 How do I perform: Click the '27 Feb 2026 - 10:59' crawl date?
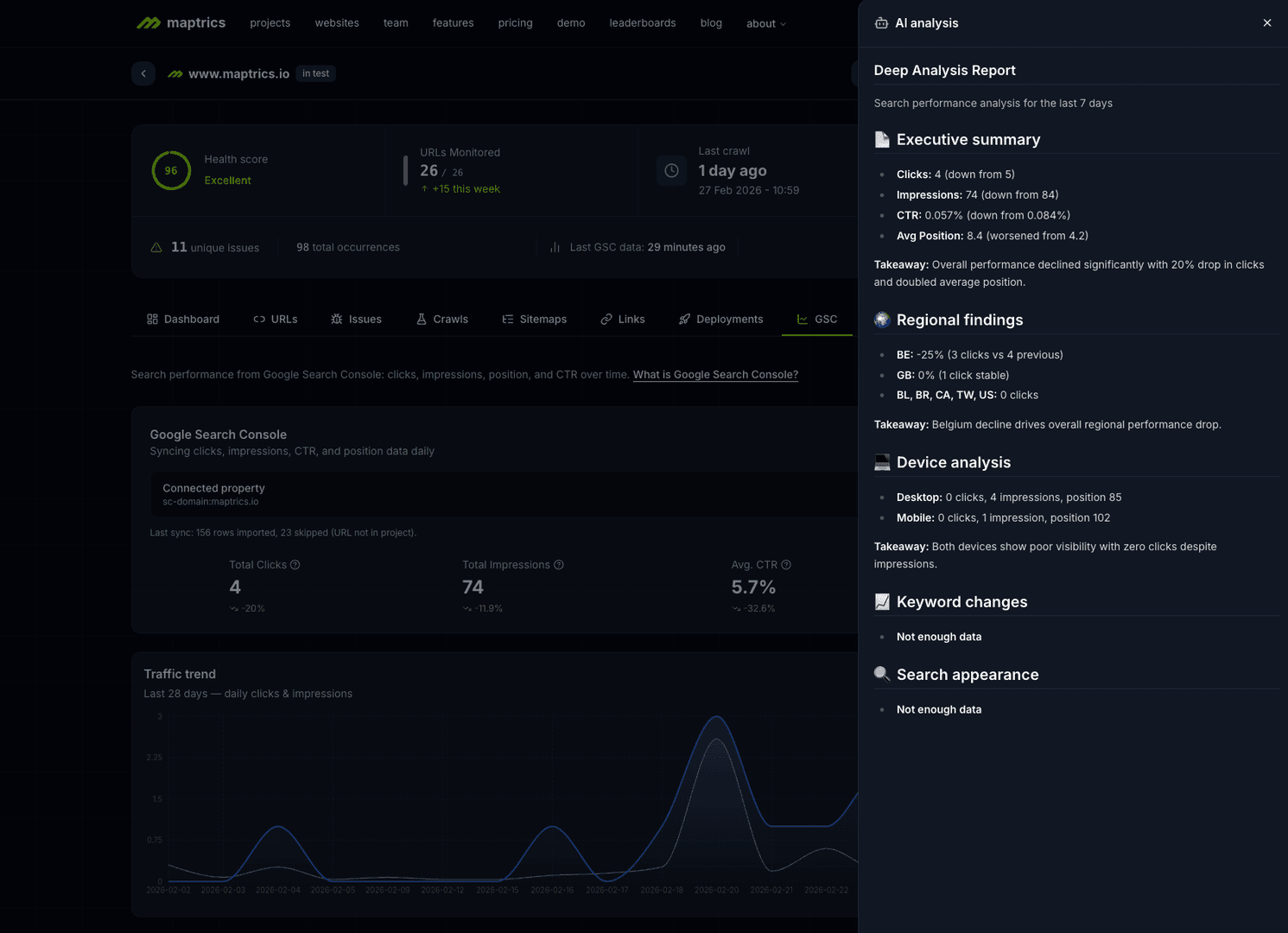749,190
